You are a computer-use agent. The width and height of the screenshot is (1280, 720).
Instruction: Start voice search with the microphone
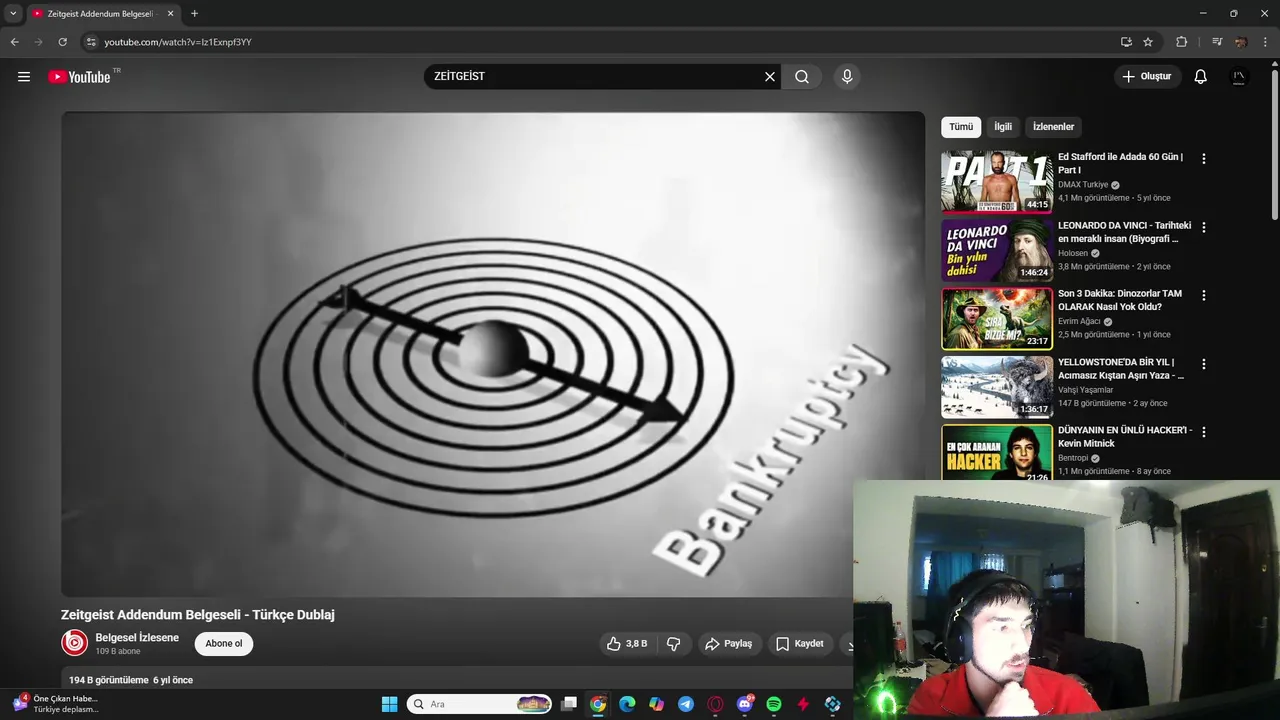[847, 77]
